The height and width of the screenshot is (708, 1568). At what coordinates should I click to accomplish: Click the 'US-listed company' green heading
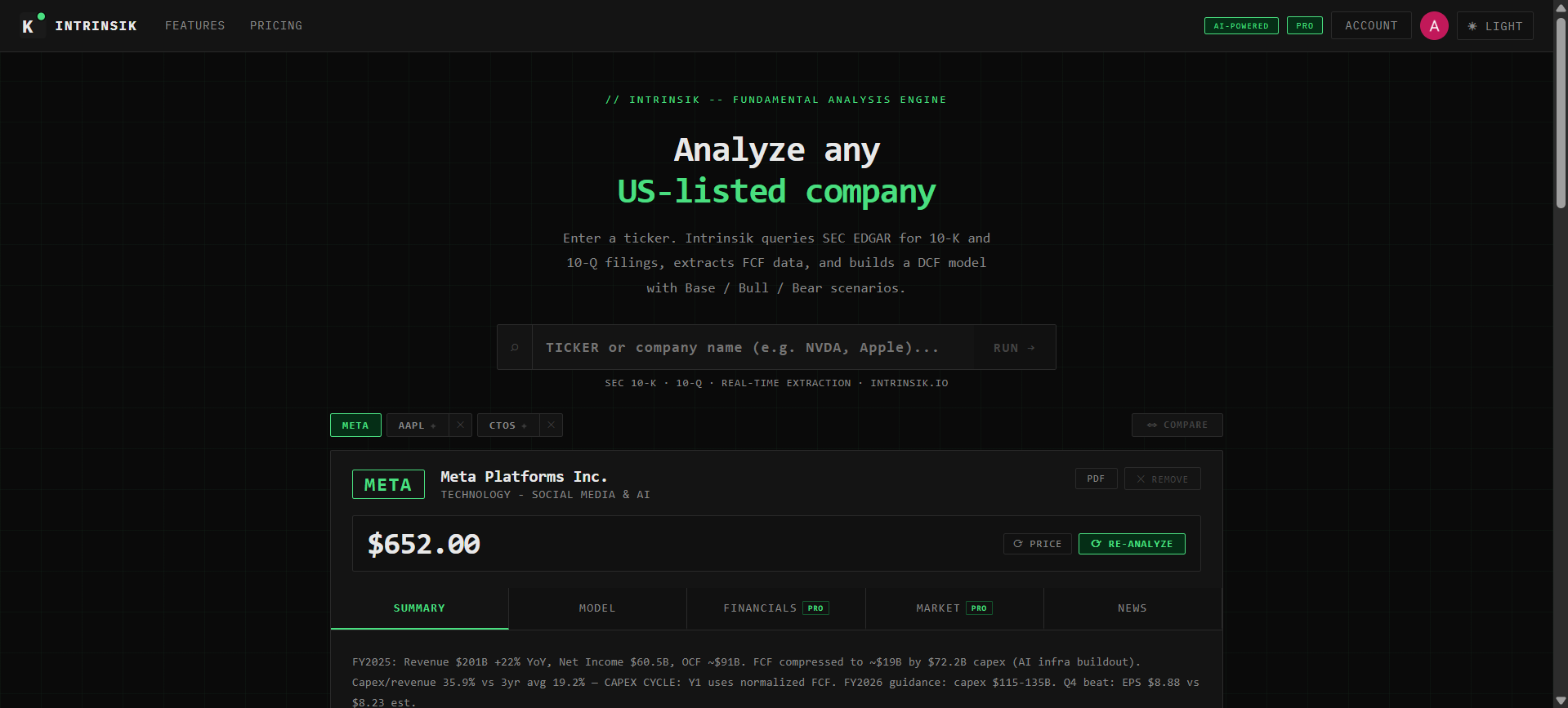coord(776,192)
